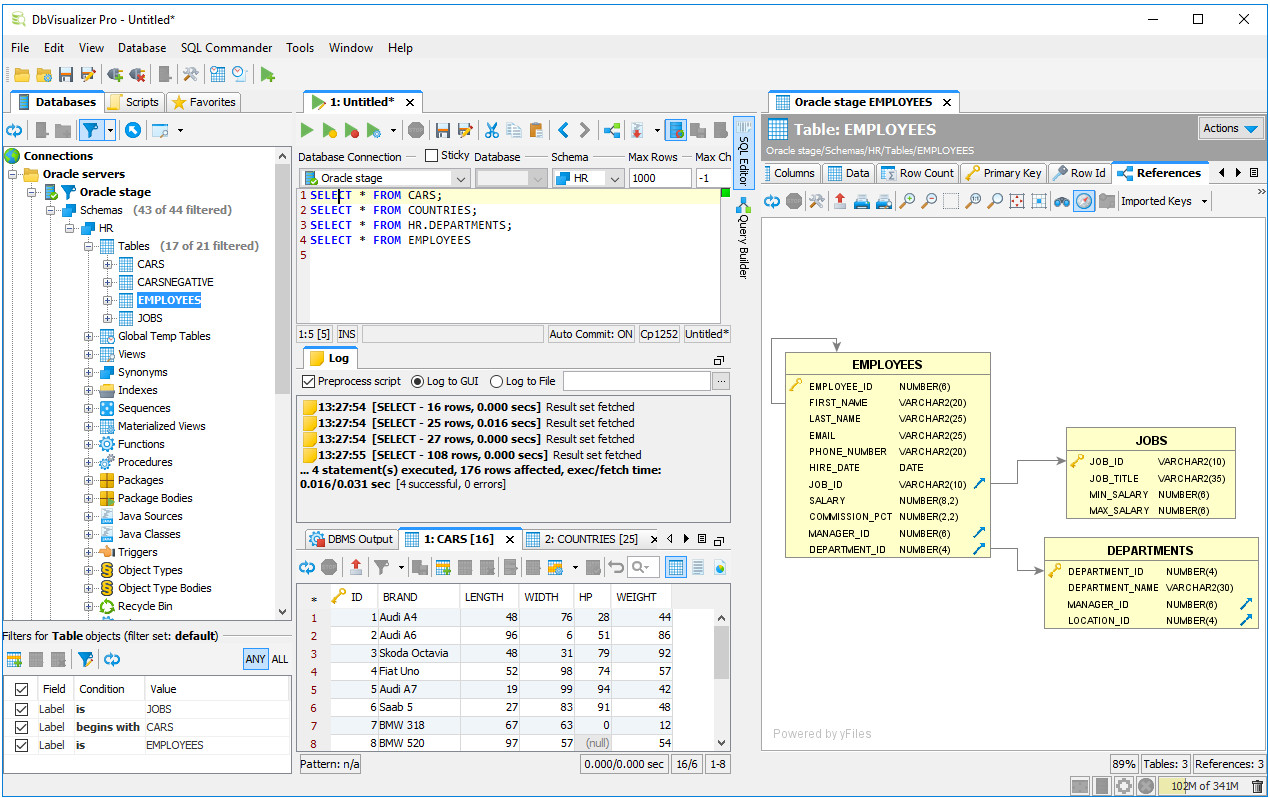Click the new SQL Commander green play-plus icon

click(267, 74)
